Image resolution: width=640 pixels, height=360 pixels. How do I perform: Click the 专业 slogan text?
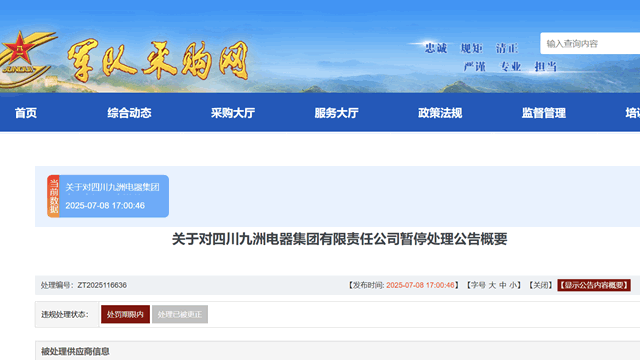(x=511, y=67)
